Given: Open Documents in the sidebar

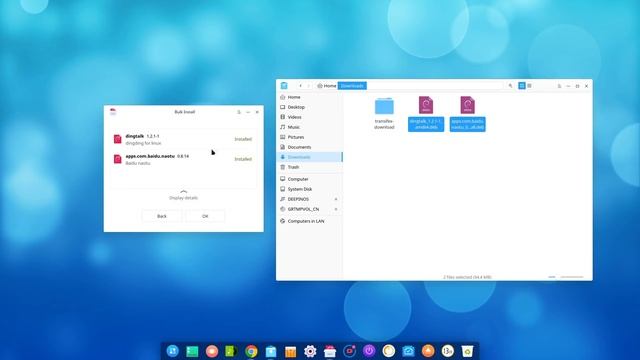Looking at the screenshot, I should coord(309,147).
